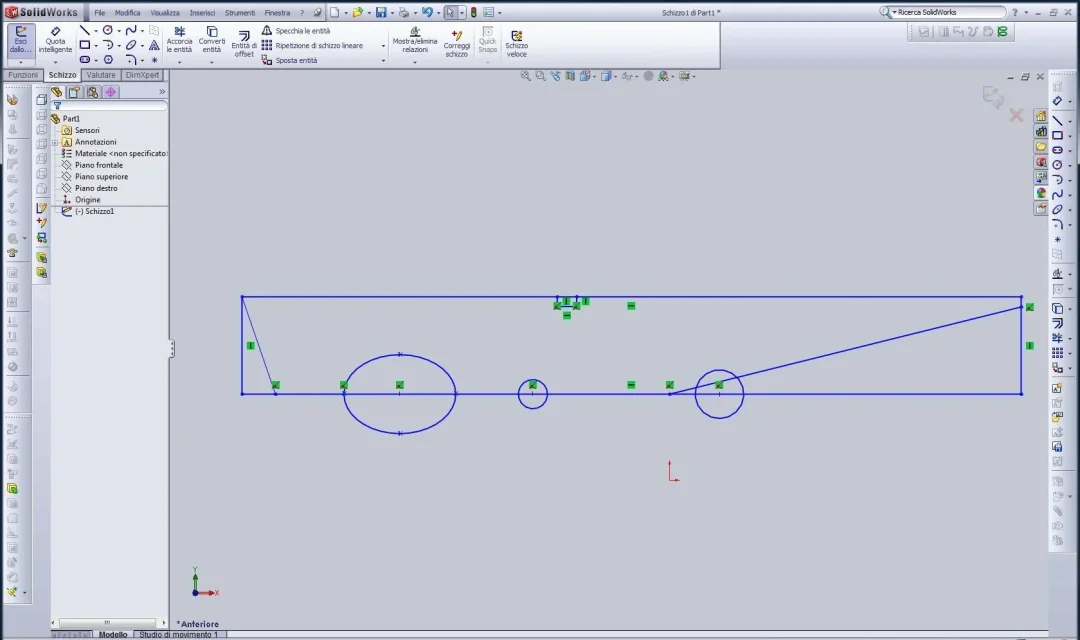The height and width of the screenshot is (640, 1080).
Task: Choose the Ellipse sketch tool in the ribbon
Action: pyautogui.click(x=131, y=45)
